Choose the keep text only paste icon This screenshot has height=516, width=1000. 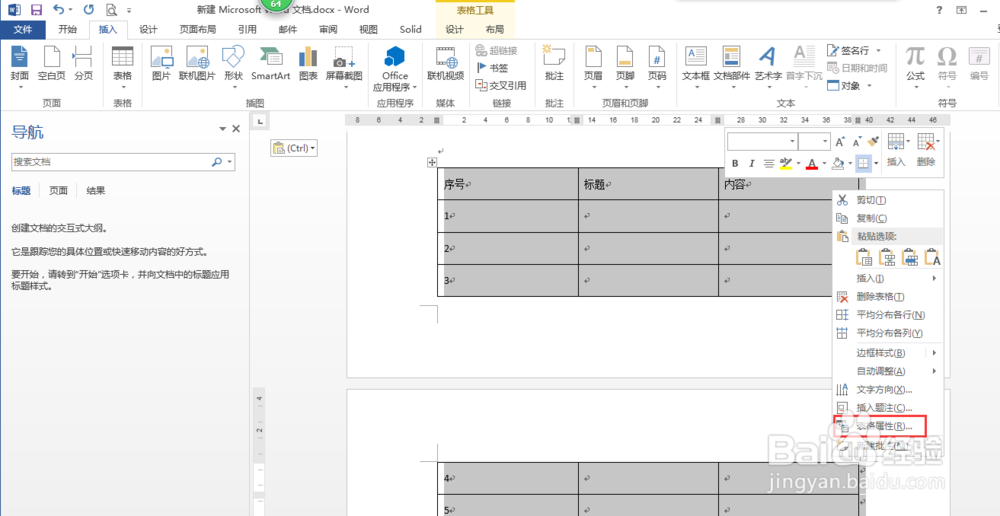[932, 257]
